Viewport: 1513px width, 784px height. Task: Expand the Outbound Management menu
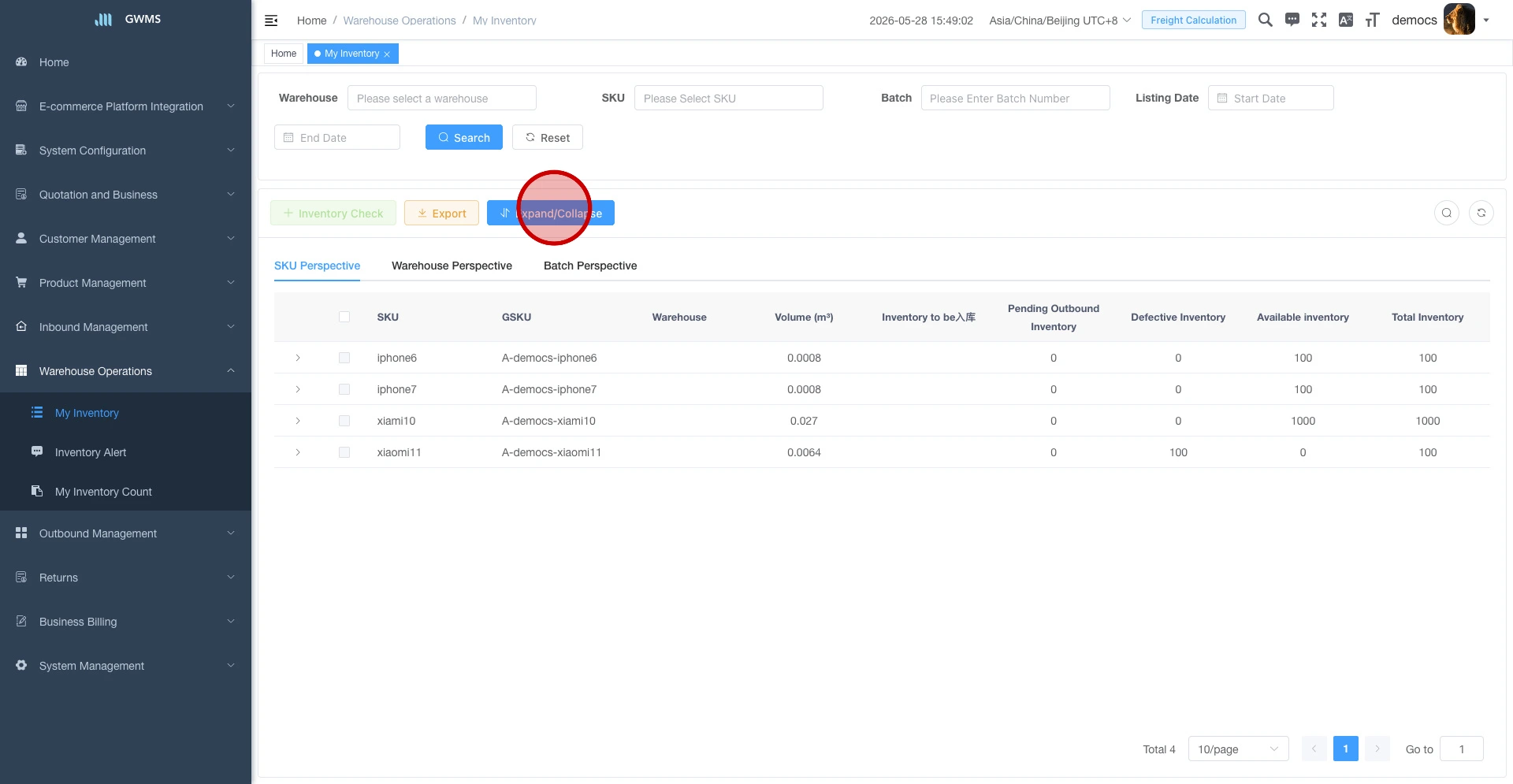coord(126,533)
